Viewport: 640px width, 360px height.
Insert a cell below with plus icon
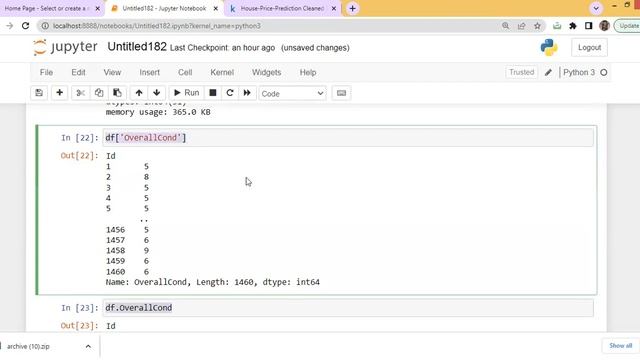[x=60, y=93]
